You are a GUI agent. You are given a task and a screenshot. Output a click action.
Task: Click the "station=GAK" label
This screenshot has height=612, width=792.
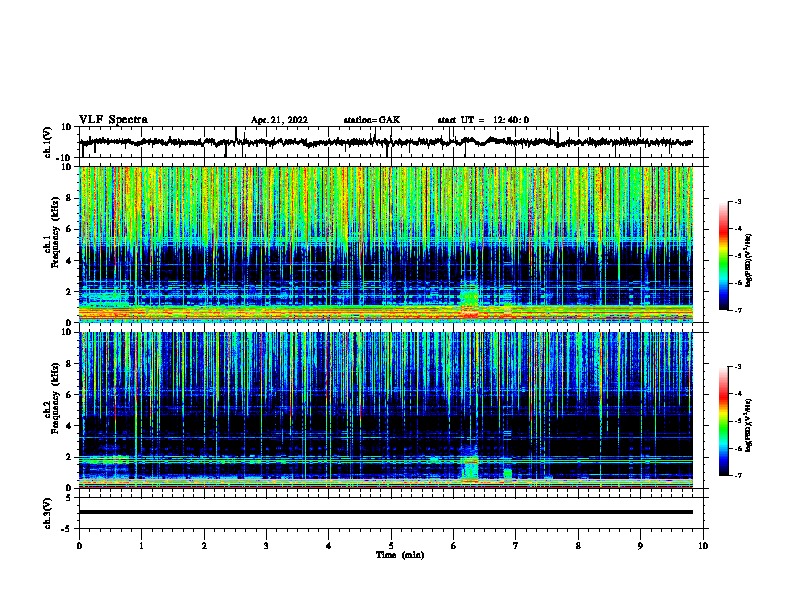click(372, 120)
